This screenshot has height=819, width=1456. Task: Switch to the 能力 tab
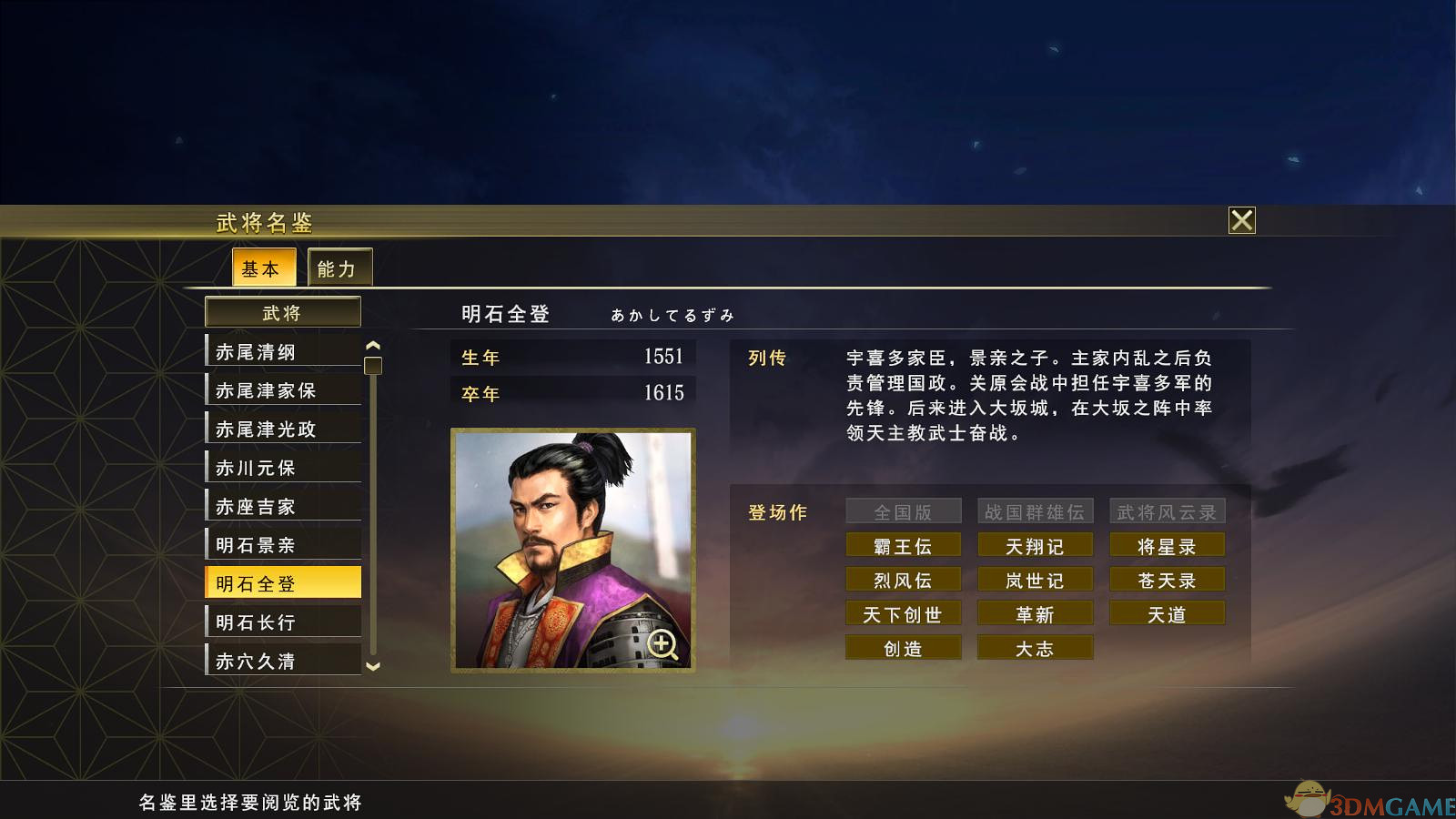339,268
